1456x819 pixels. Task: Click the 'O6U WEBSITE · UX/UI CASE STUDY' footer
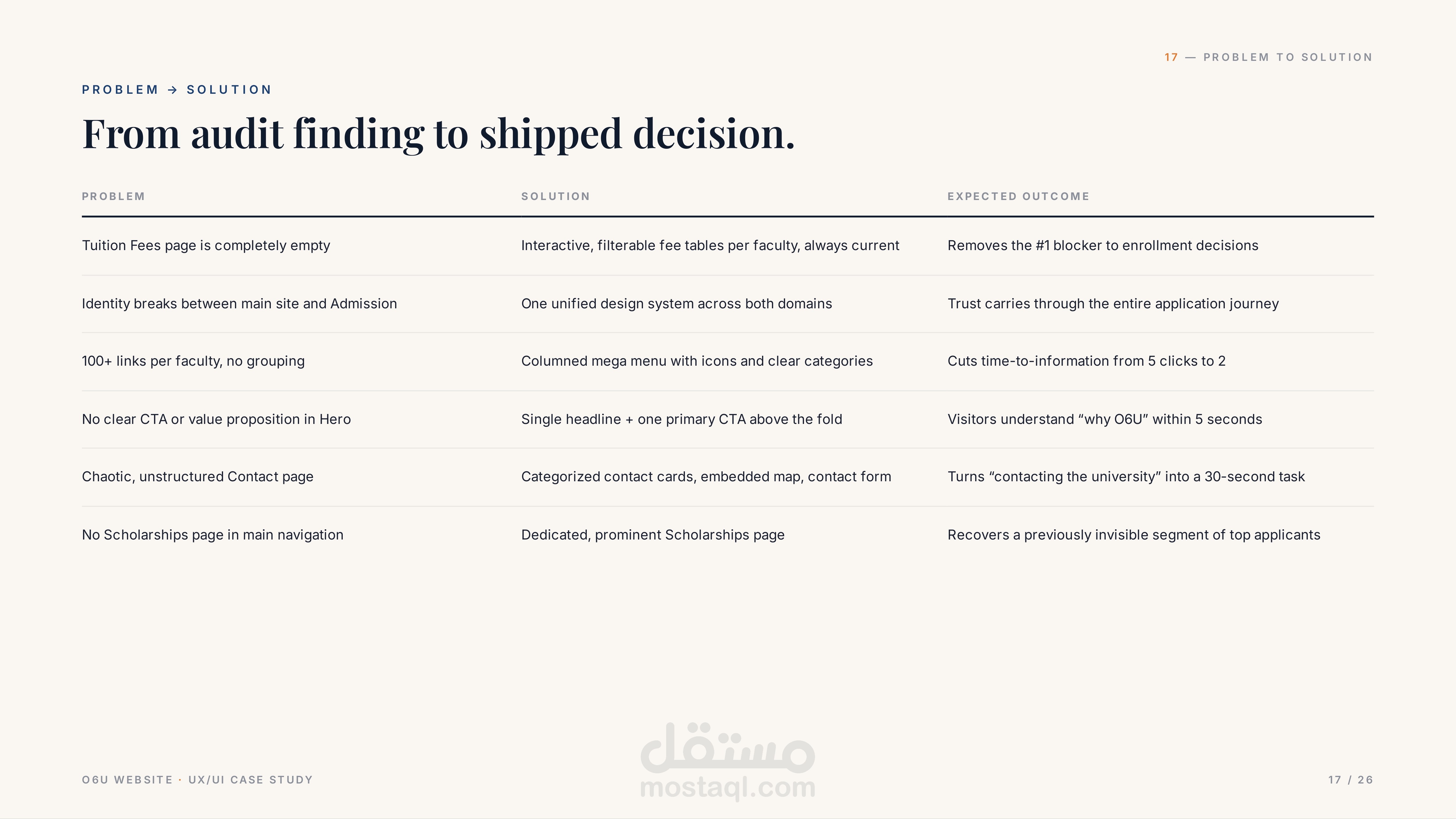point(197,780)
